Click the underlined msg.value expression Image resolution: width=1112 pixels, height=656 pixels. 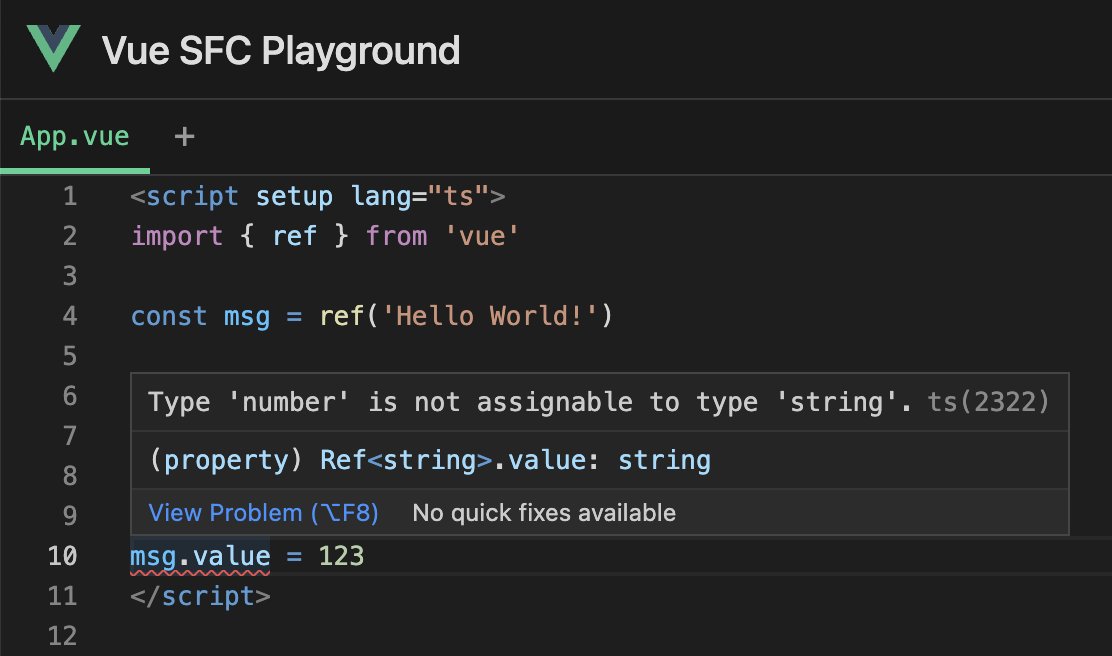tap(200, 556)
